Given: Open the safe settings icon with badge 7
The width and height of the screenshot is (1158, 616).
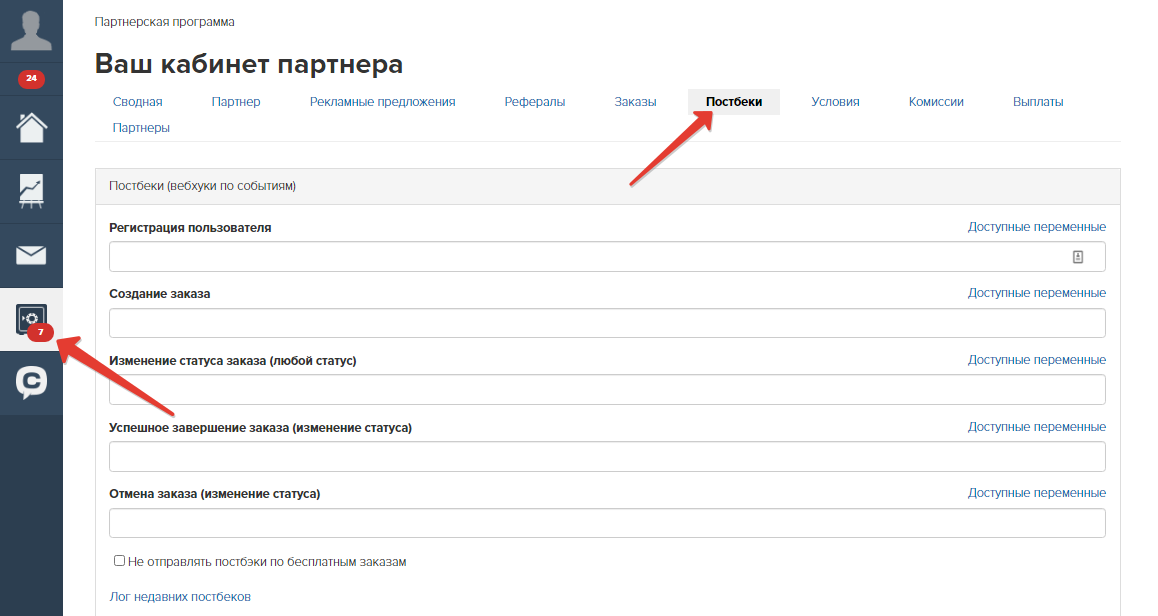Looking at the screenshot, I should point(31,320).
